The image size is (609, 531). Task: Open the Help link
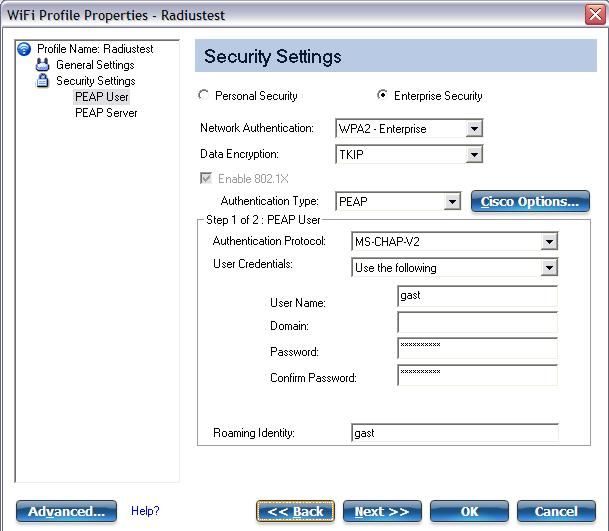click(x=145, y=511)
